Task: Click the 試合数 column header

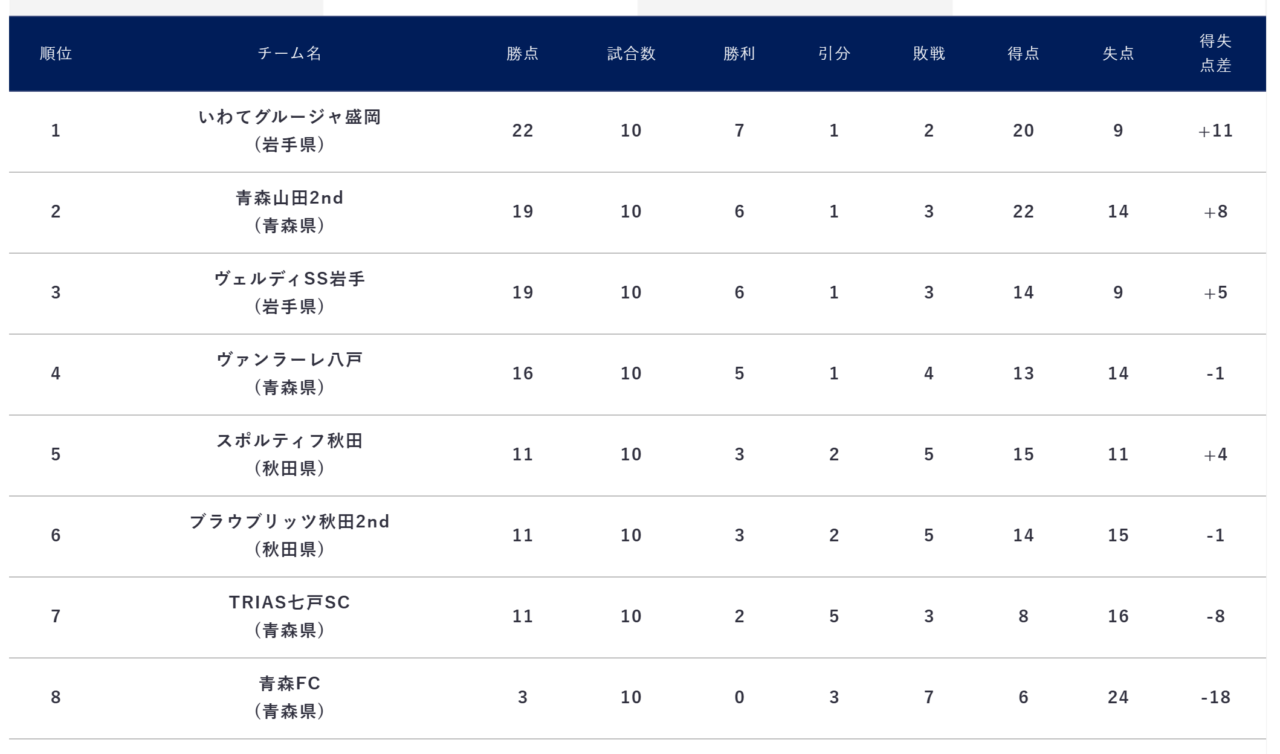Action: (631, 54)
